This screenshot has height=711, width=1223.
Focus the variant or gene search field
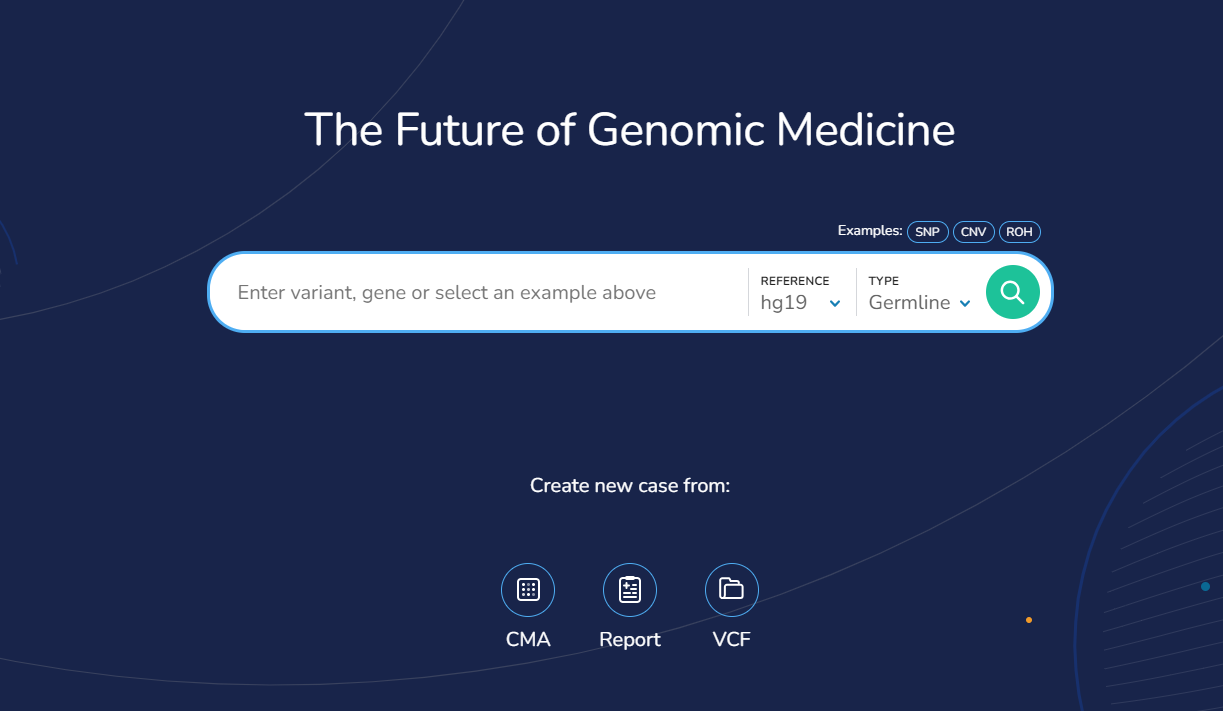480,293
